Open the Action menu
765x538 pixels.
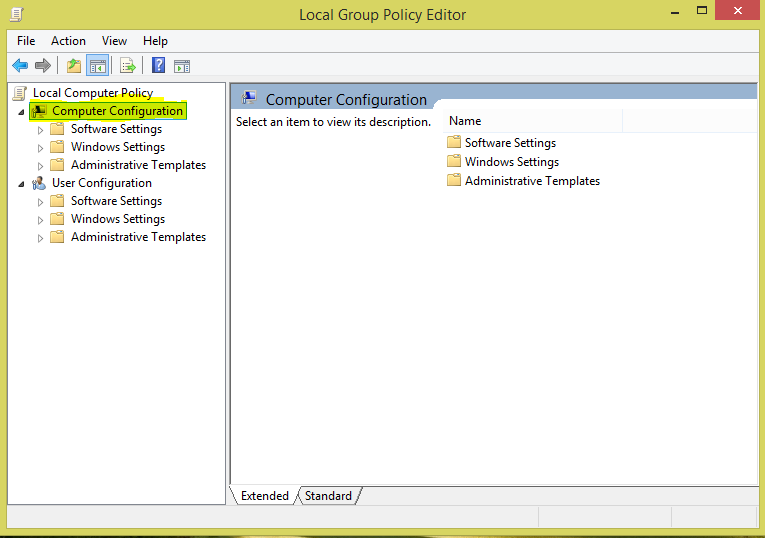pyautogui.click(x=68, y=41)
